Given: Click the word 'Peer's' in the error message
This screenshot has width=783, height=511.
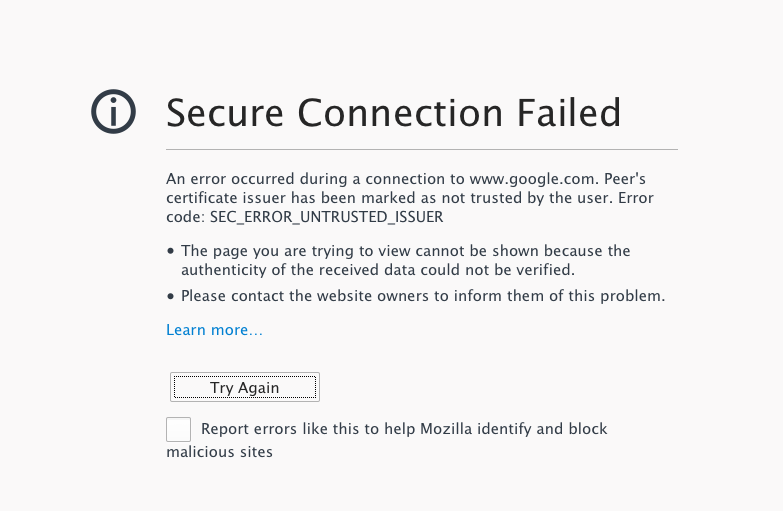Looking at the screenshot, I should [x=625, y=179].
